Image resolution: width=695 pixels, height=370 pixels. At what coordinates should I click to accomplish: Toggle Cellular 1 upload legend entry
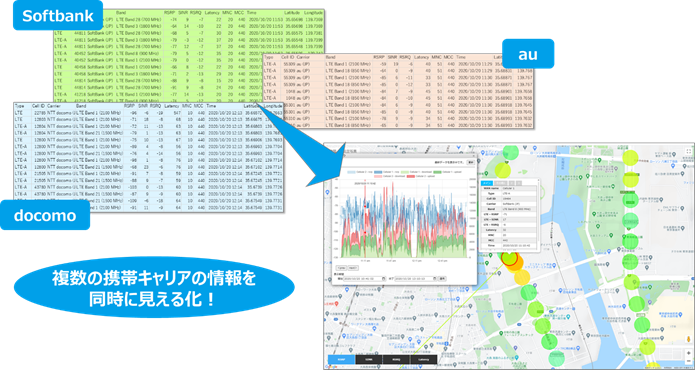[x=447, y=172]
